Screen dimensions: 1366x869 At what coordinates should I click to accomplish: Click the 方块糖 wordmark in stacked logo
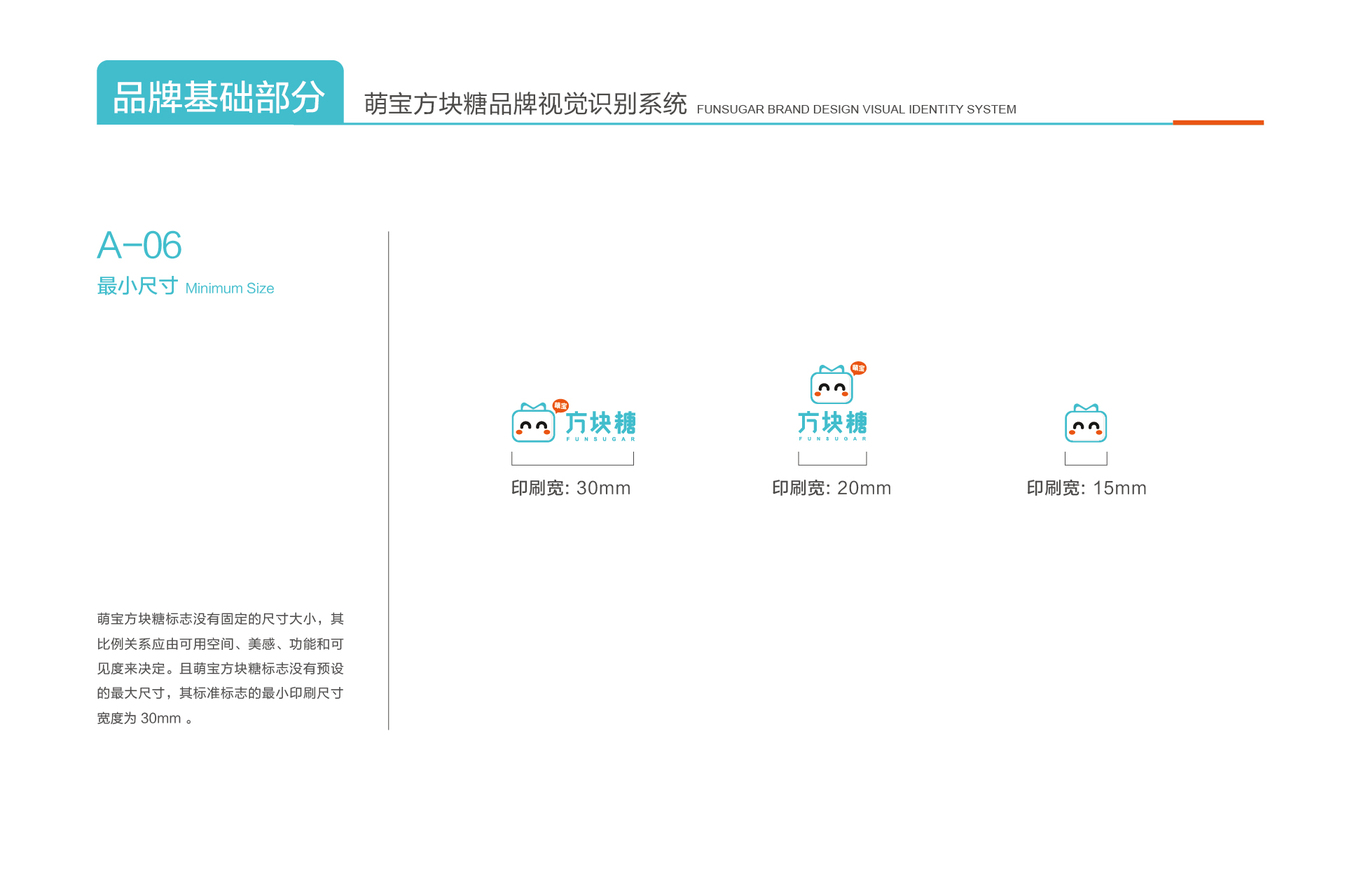click(x=832, y=421)
